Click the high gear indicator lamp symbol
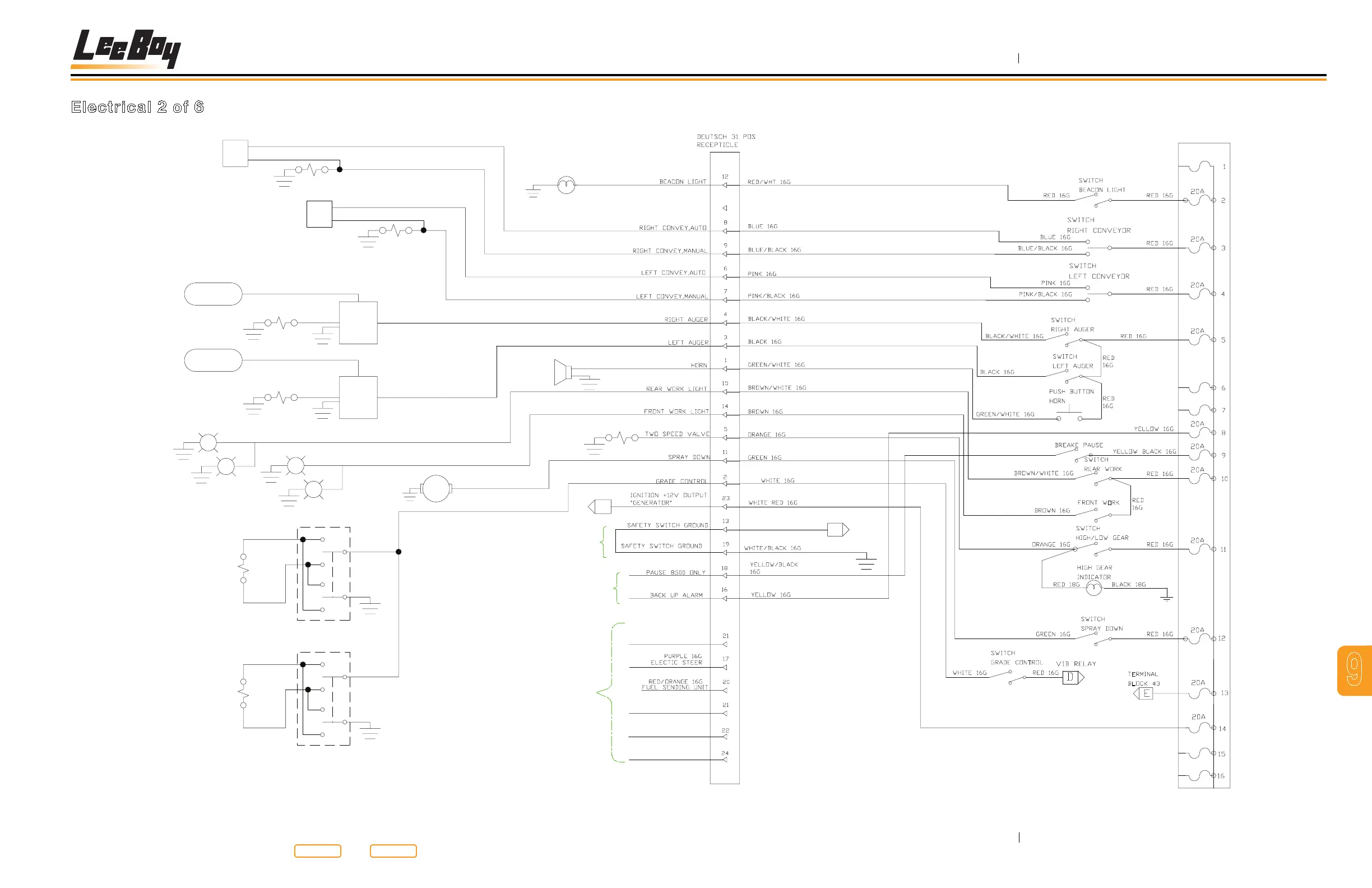The image size is (1372, 888). pos(1093,588)
